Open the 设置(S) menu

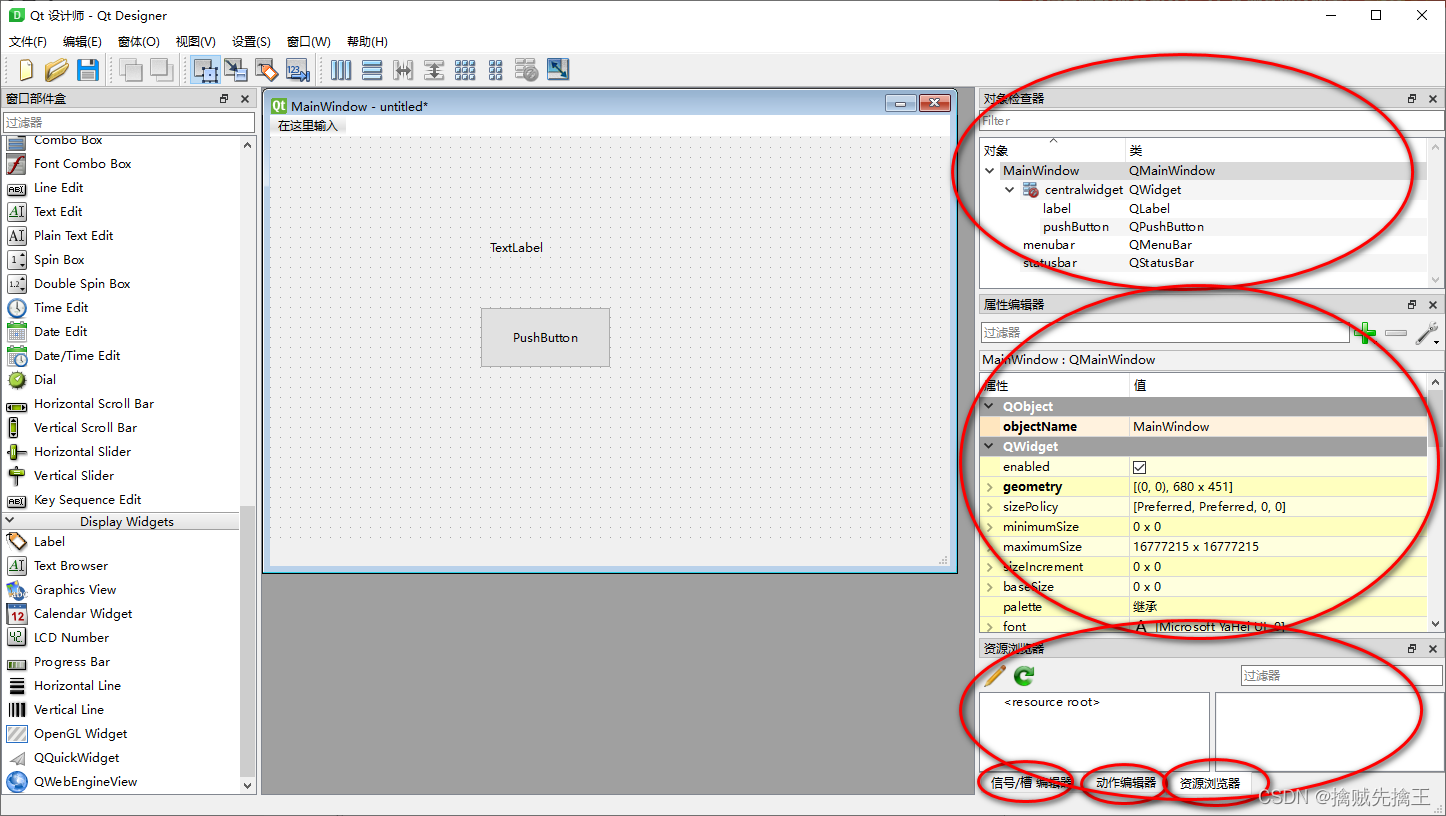251,42
